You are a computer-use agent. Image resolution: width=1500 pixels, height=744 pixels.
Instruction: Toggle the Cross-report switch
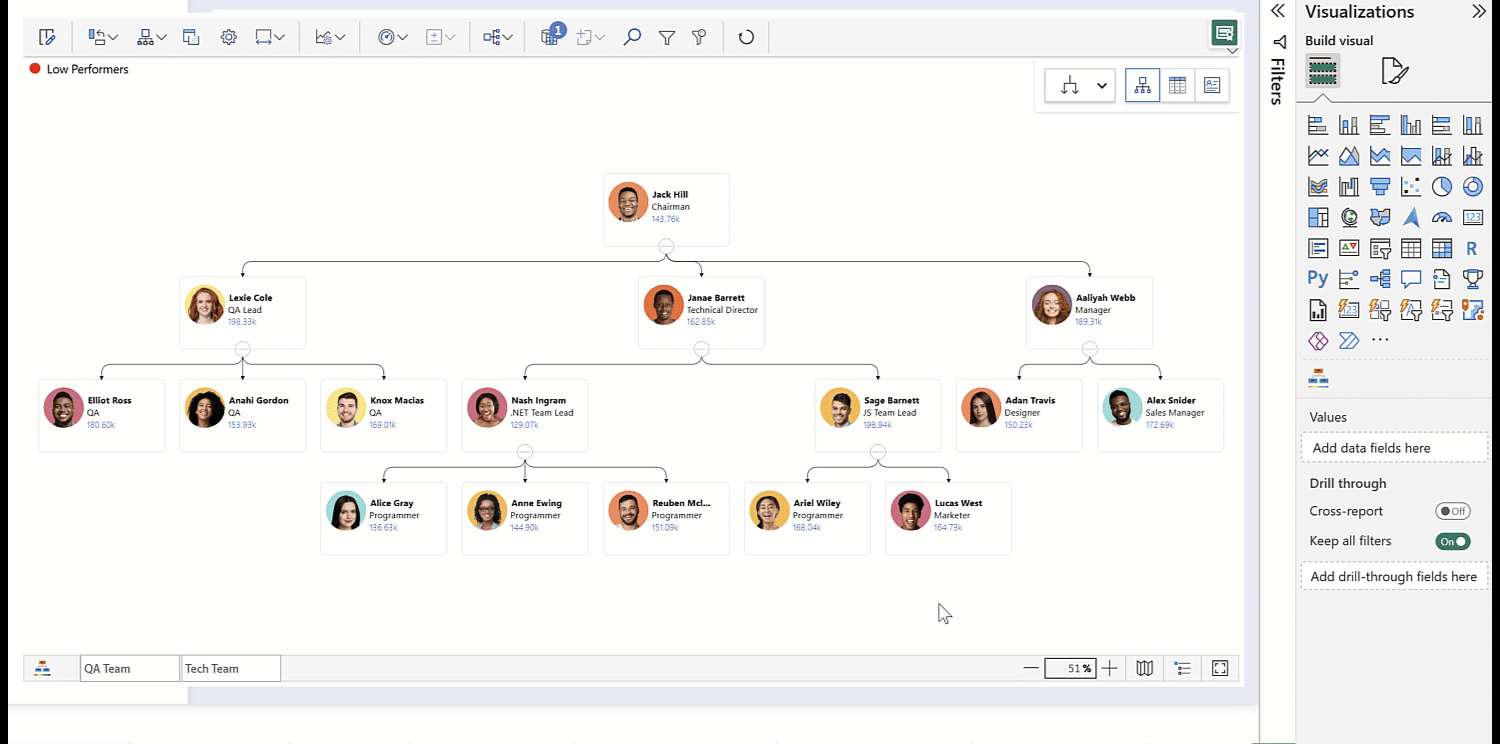pos(1452,511)
